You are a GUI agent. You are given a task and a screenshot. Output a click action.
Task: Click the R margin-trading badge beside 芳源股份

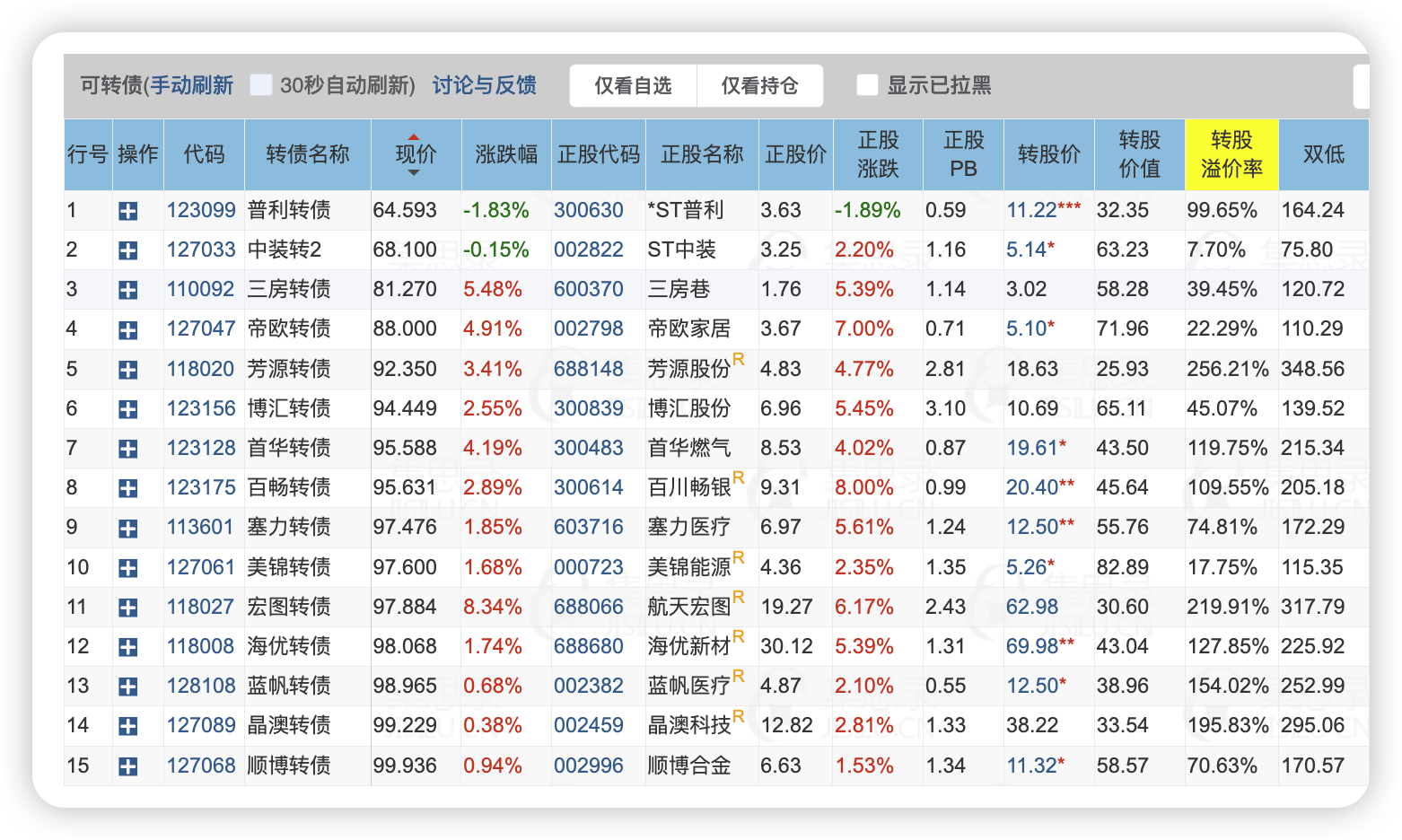click(x=739, y=360)
